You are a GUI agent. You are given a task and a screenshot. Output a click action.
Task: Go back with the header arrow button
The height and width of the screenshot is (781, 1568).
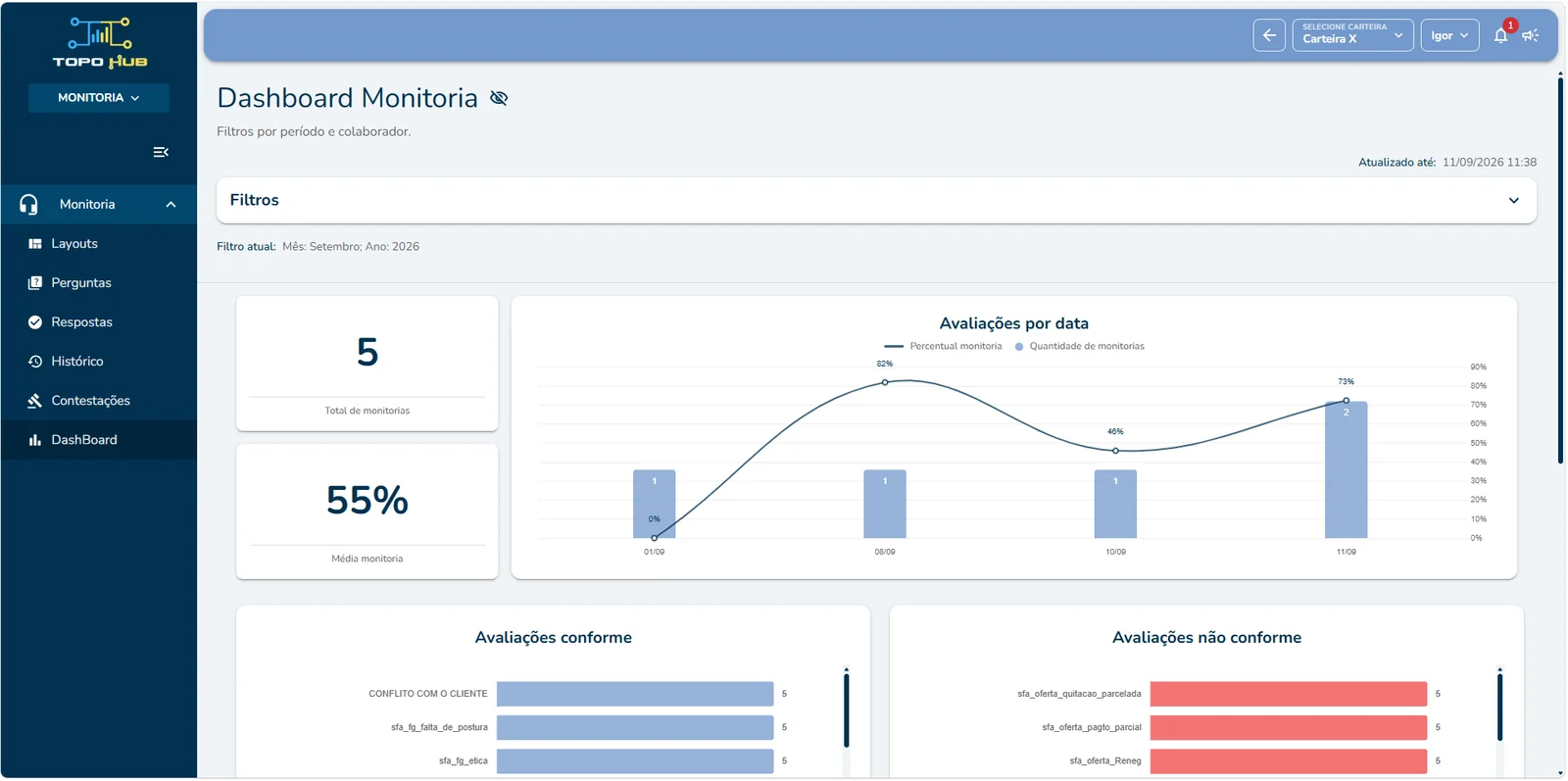coord(1269,35)
